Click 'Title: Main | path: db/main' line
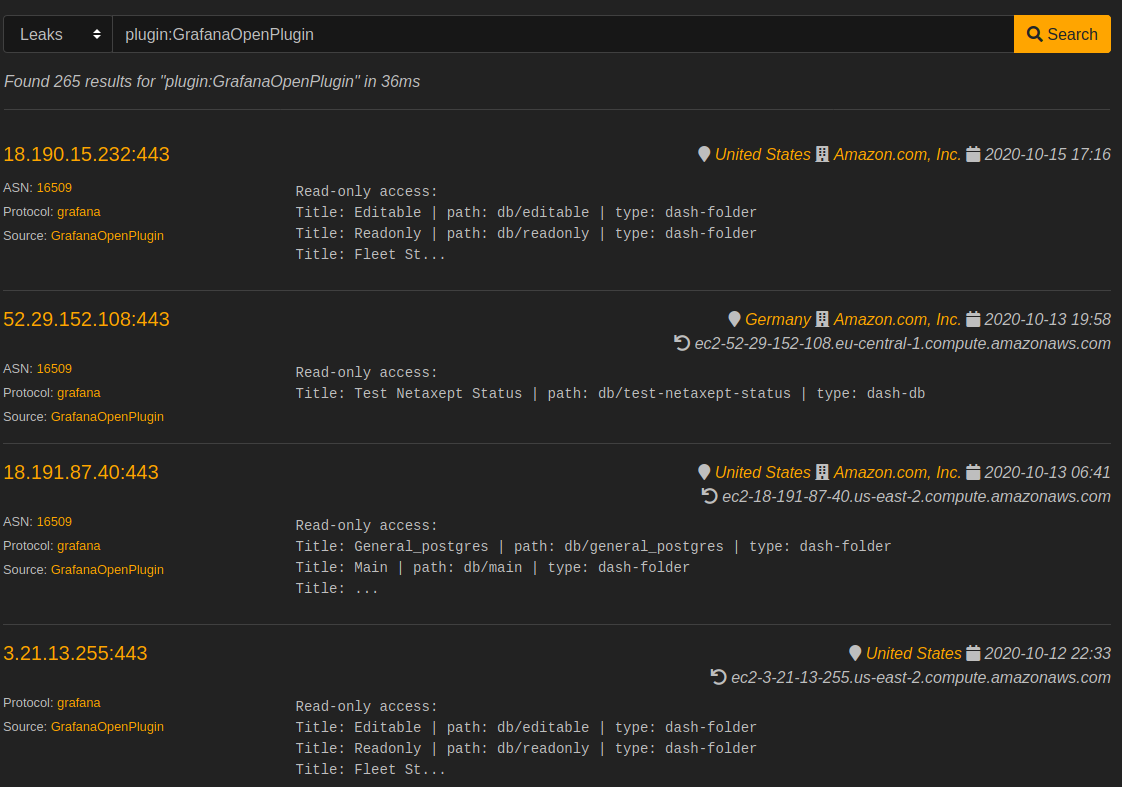 [492, 568]
